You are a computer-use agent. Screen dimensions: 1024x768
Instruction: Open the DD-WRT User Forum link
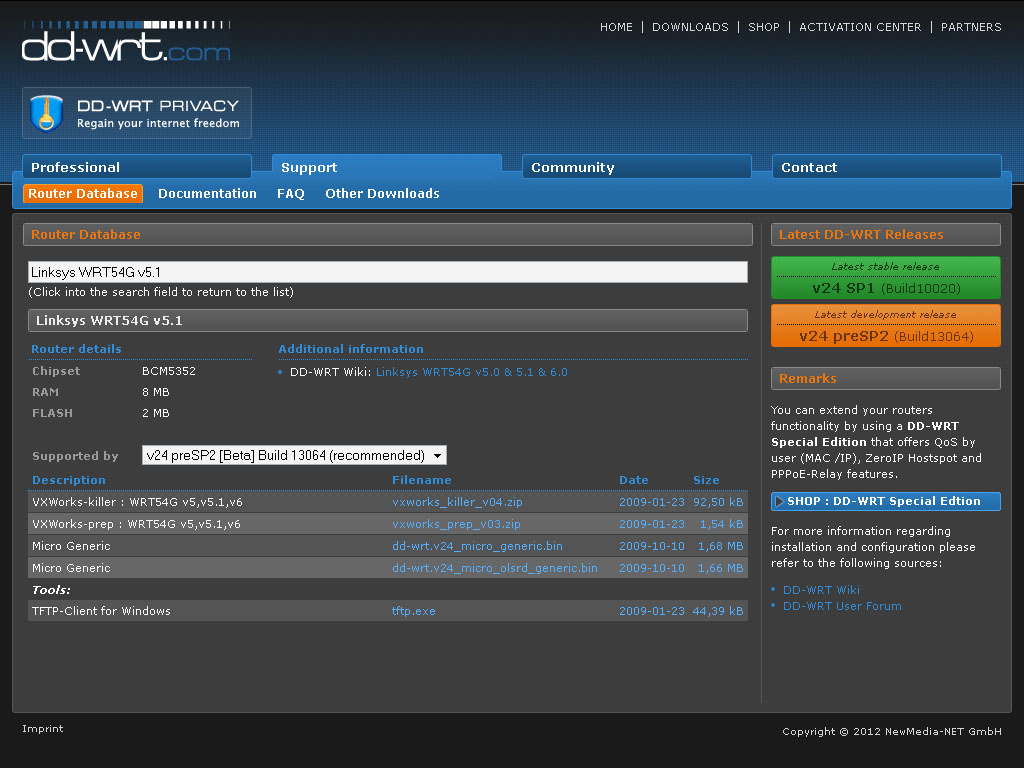(x=842, y=606)
